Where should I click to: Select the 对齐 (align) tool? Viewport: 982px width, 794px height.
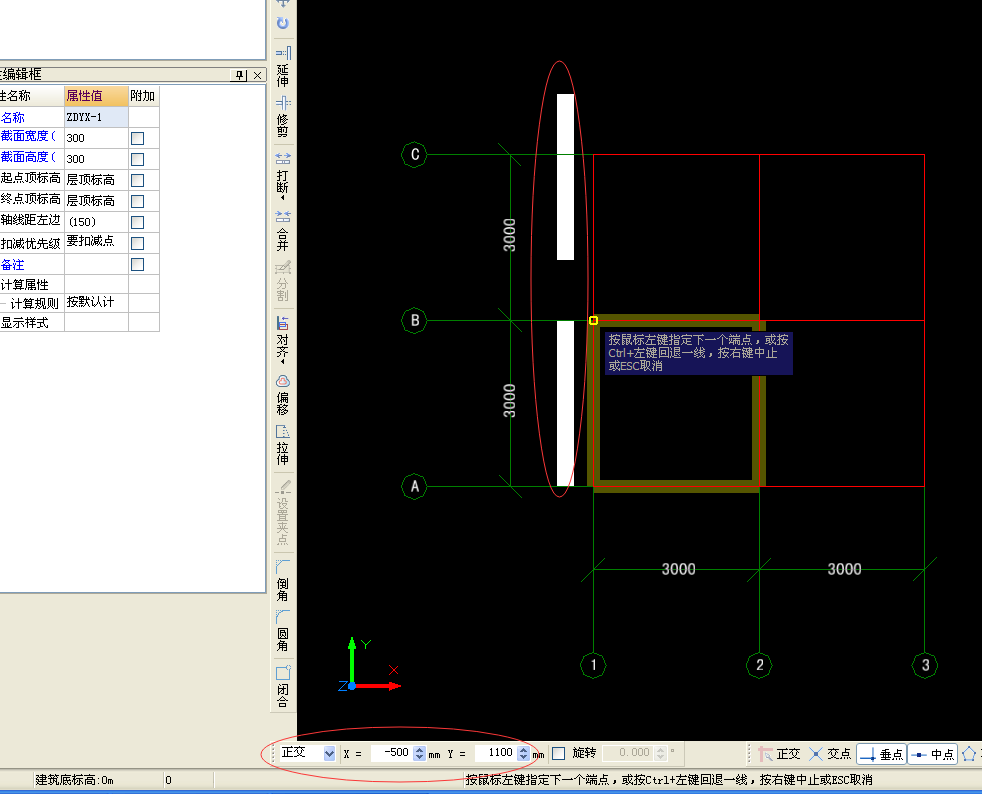coord(283,341)
